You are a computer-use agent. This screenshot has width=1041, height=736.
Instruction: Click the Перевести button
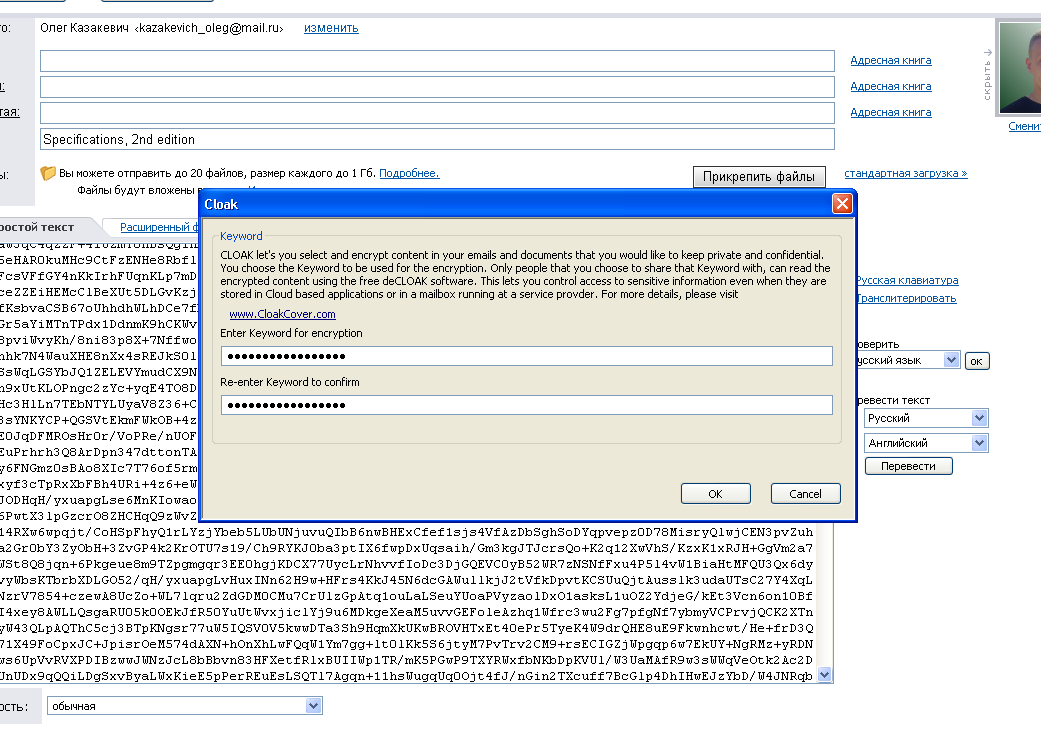(908, 466)
